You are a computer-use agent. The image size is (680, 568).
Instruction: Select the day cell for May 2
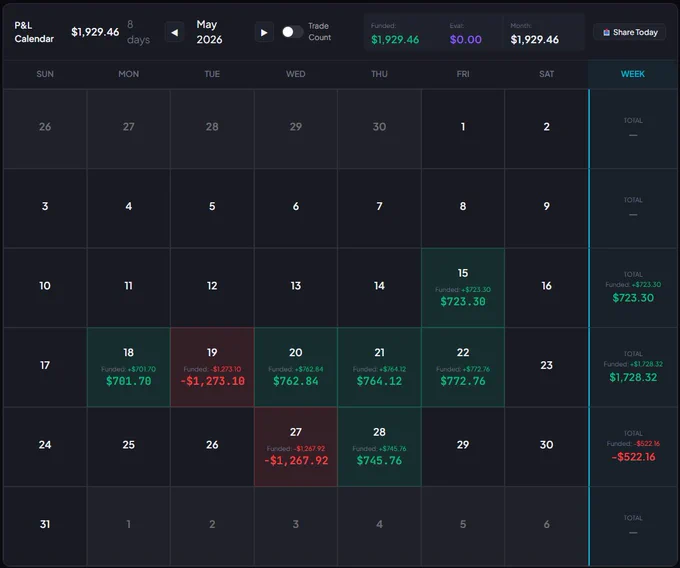(x=546, y=129)
